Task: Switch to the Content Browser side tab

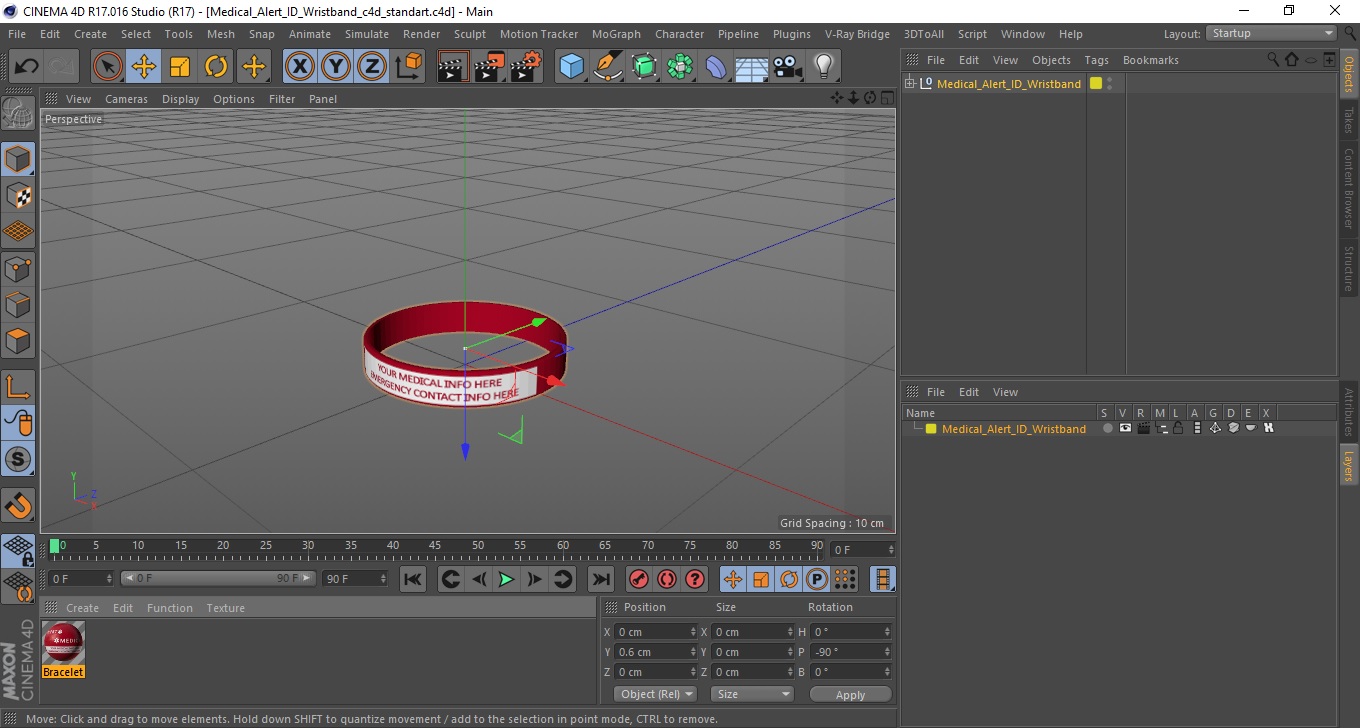Action: (x=1348, y=188)
